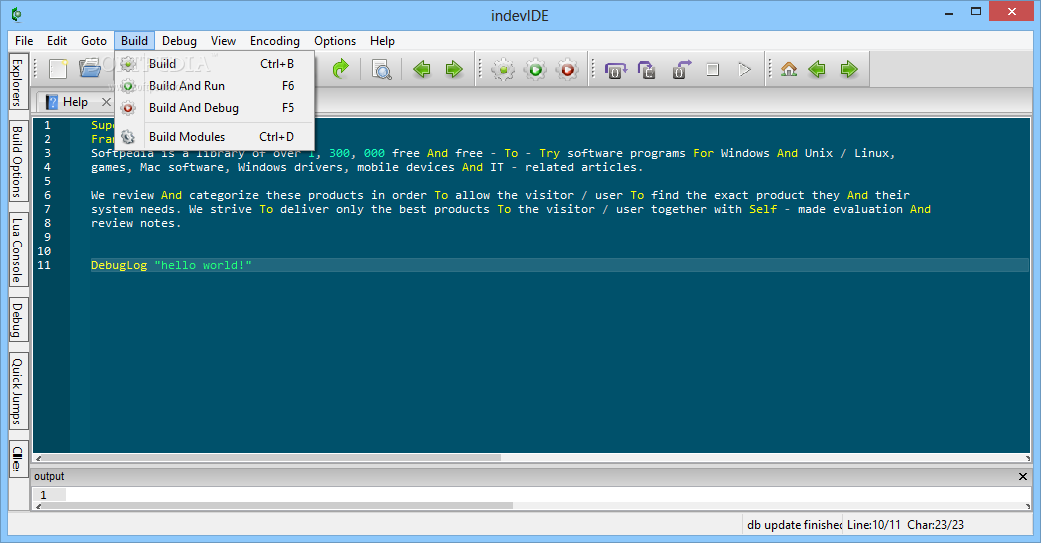The height and width of the screenshot is (543, 1041).
Task: Click the "review notes." text on line 8
Action: click(x=136, y=223)
